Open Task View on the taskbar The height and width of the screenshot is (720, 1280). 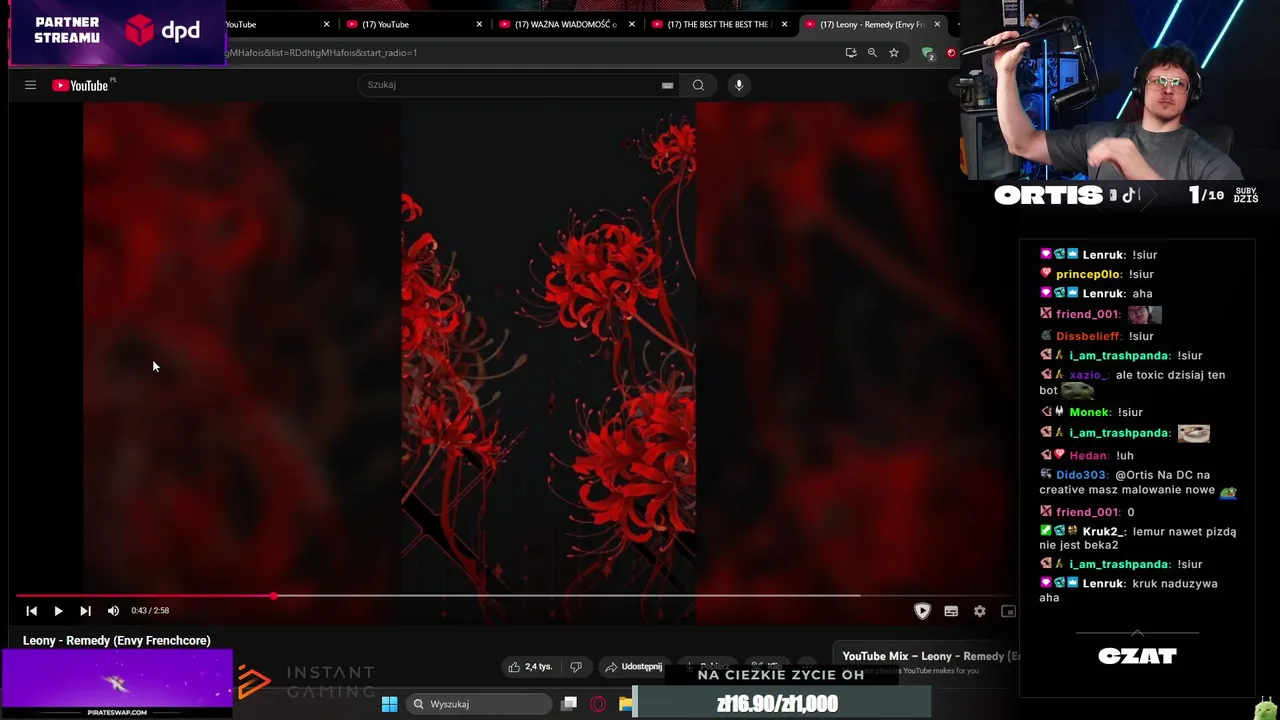tap(569, 704)
